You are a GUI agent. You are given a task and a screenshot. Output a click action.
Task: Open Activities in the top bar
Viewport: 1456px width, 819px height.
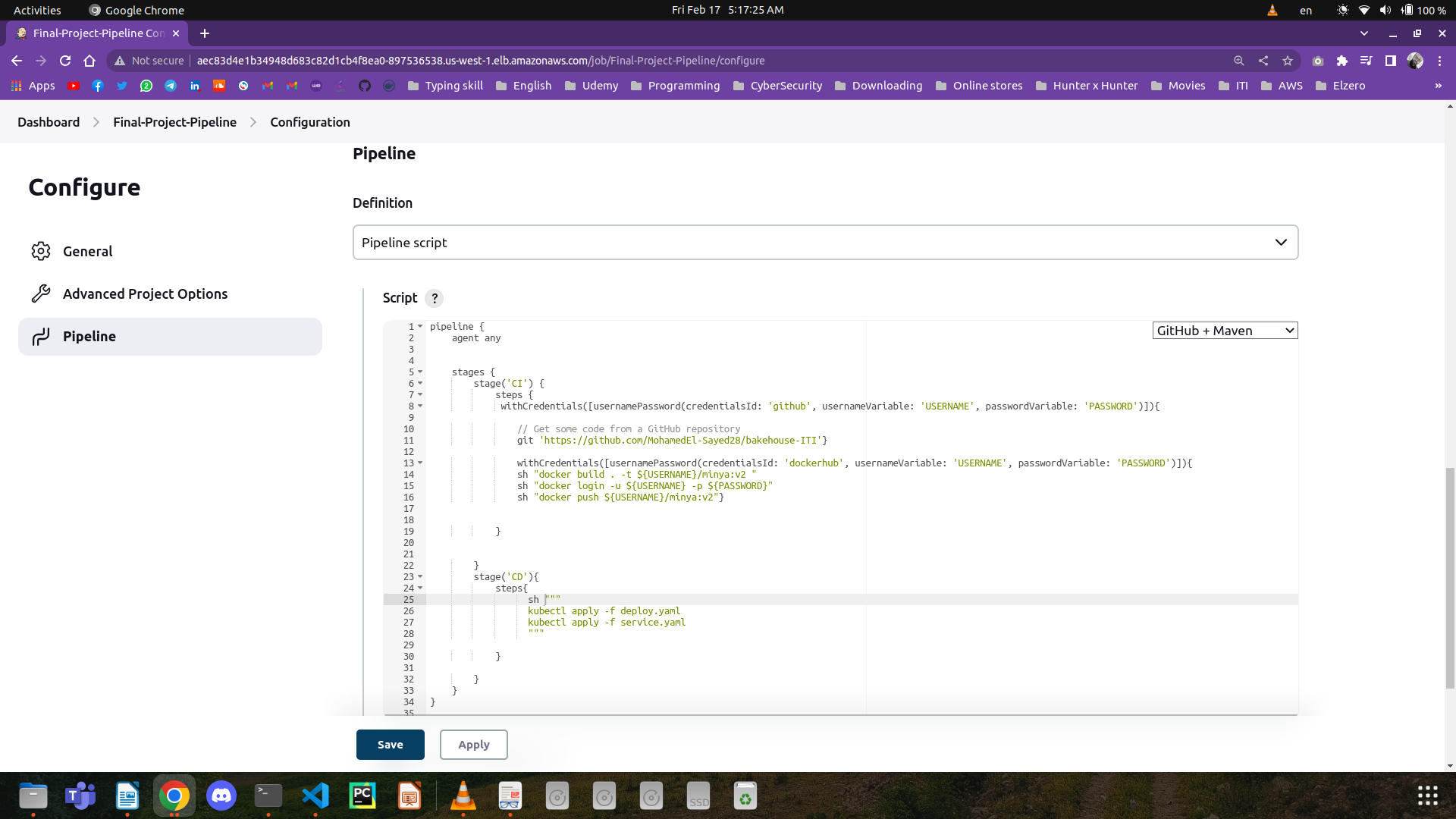coord(36,10)
